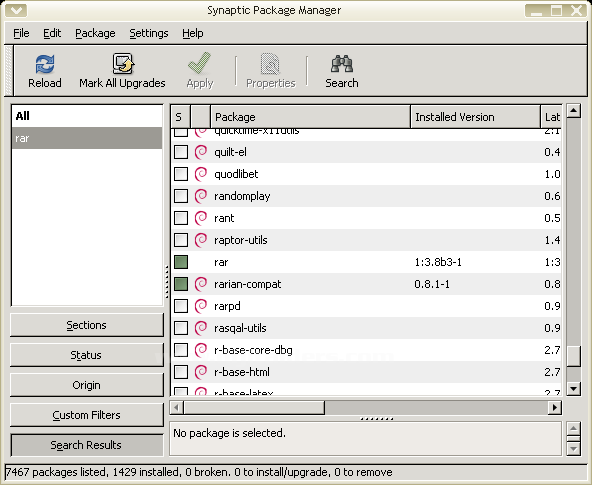The height and width of the screenshot is (485, 592).
Task: Mark the r-base-html status checkbox
Action: [181, 372]
